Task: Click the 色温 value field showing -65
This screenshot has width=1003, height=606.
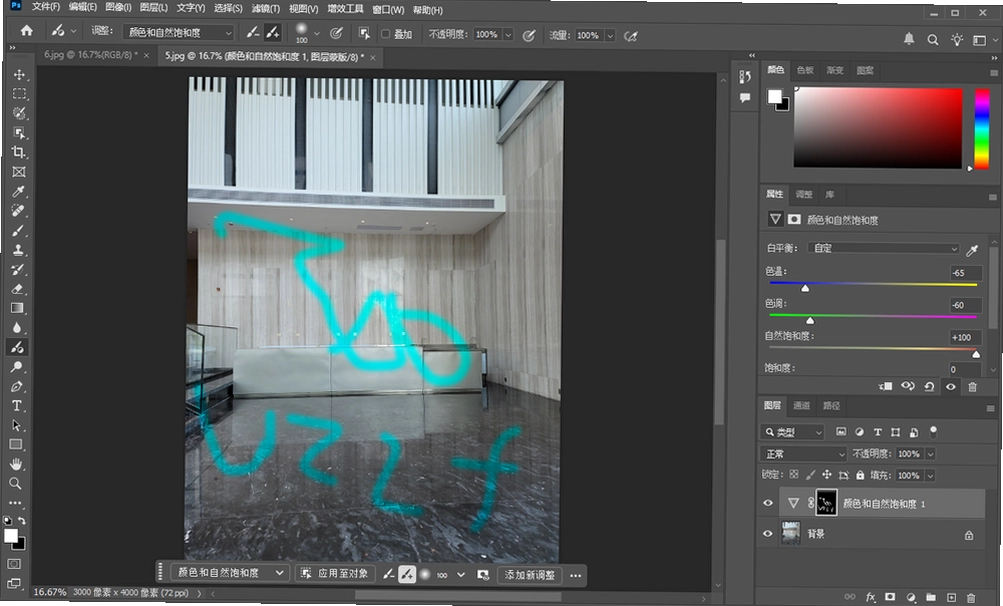Action: (965, 273)
